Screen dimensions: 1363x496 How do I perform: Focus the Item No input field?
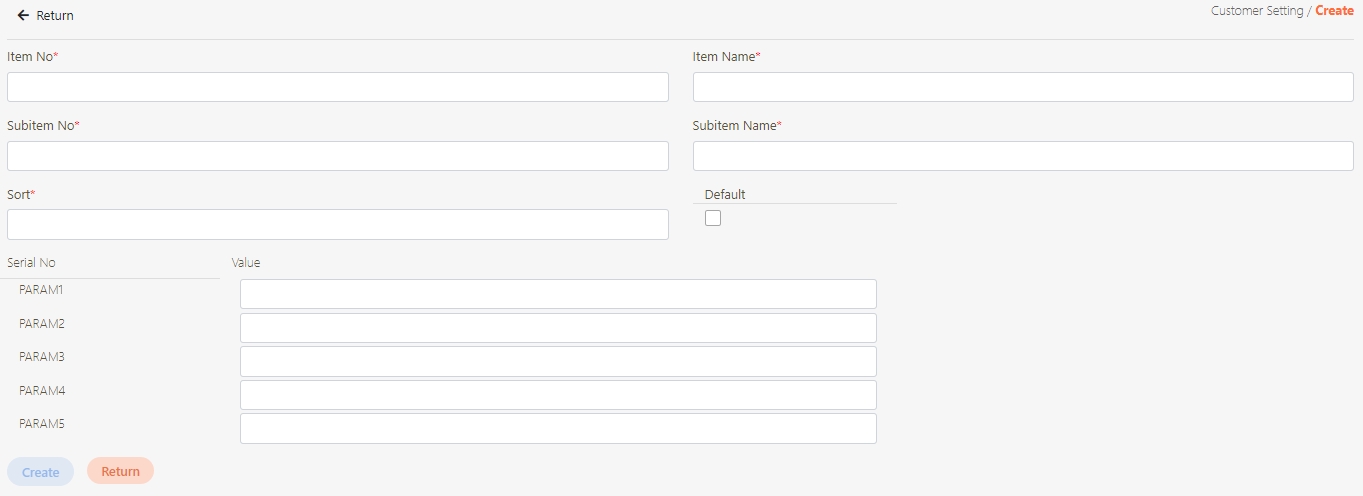tap(337, 87)
